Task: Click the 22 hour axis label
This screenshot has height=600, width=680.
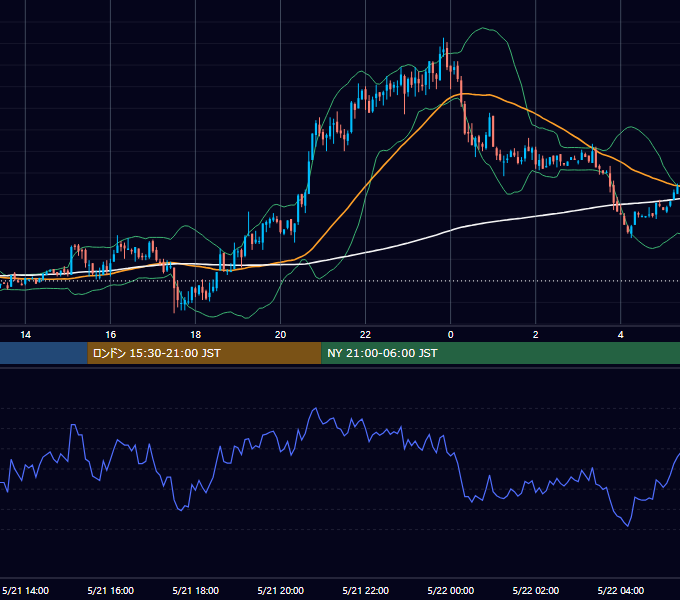Action: click(x=366, y=335)
